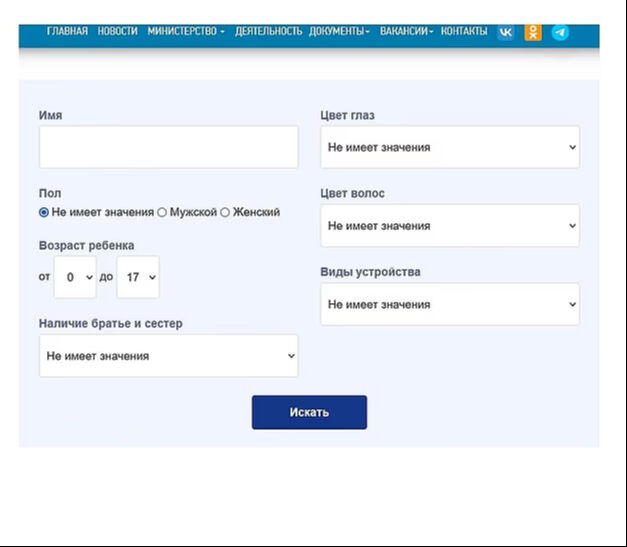Viewport: 627px width, 547px height.
Task: Click into the 'Имя' text field
Action: [168, 147]
